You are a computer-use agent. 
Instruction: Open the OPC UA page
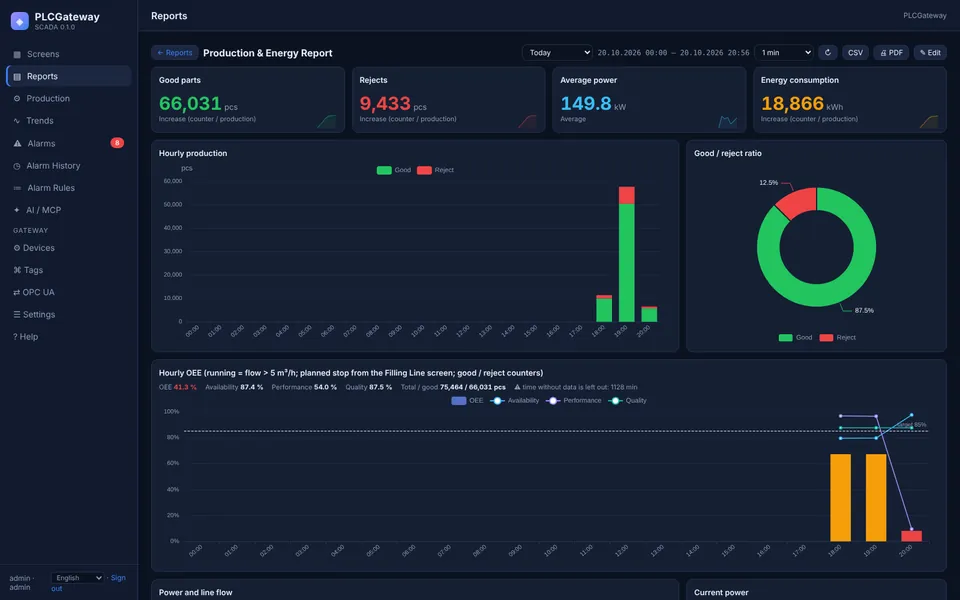click(x=69, y=292)
